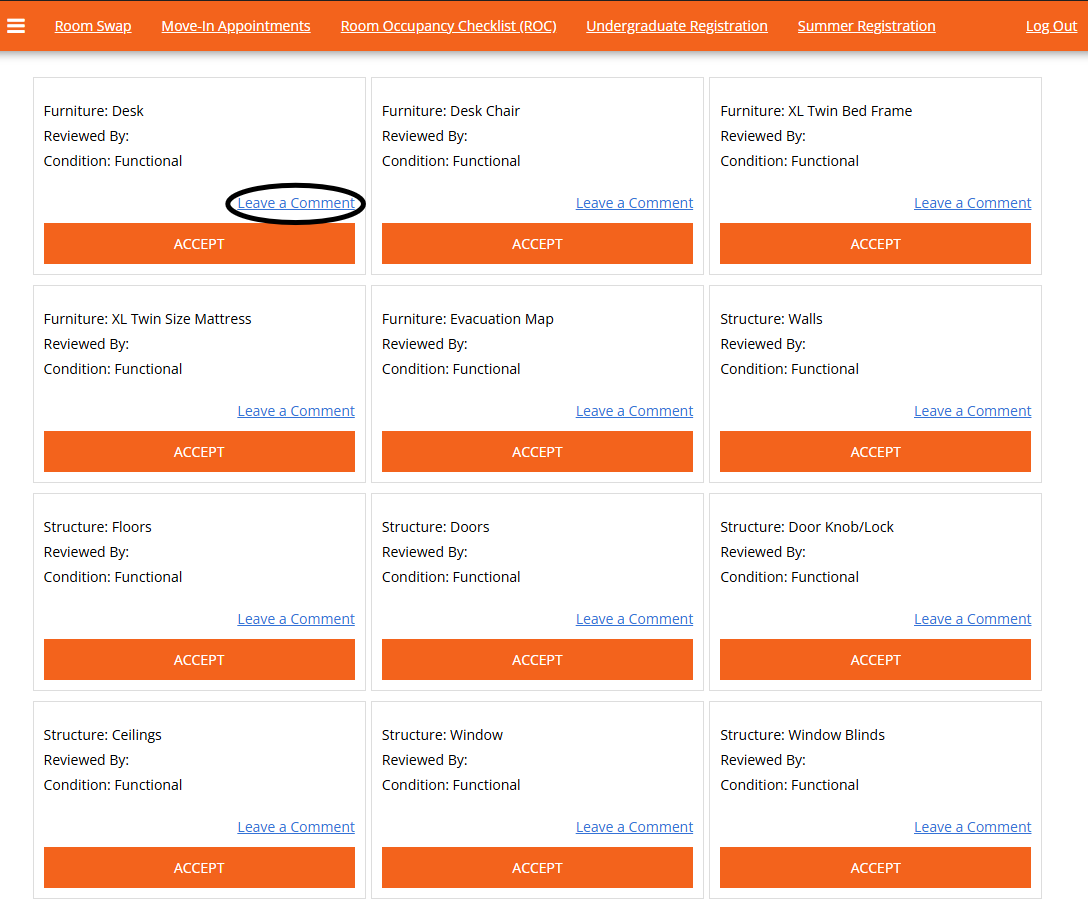
Task: Leave a comment on Door Knob/Lock
Action: 972,619
